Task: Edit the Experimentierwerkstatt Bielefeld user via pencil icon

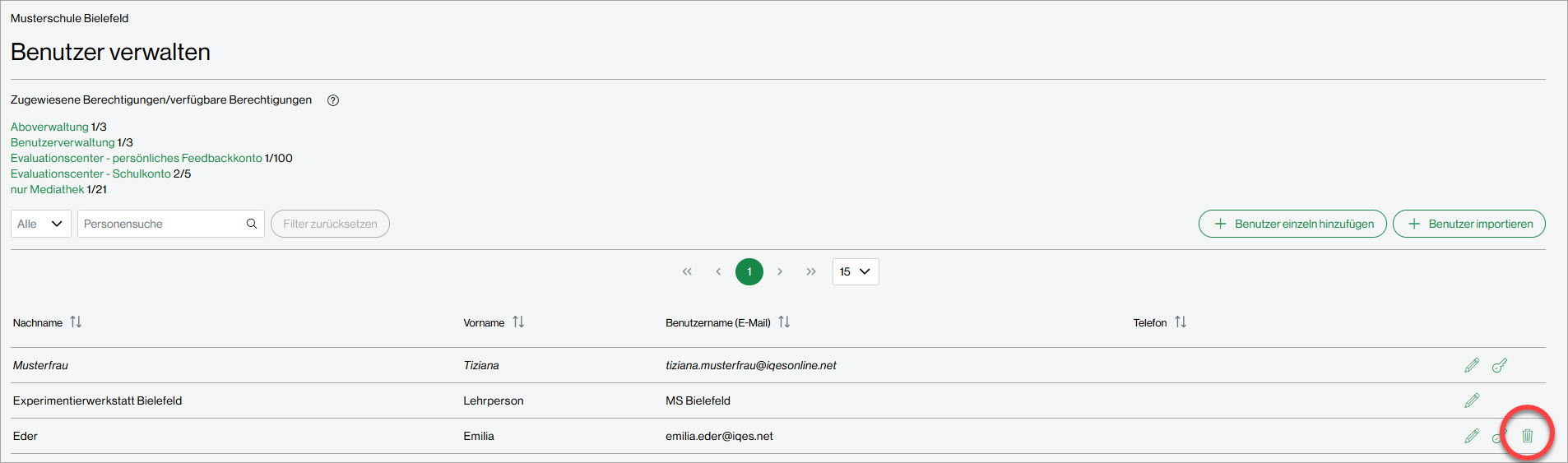Action: (1472, 400)
